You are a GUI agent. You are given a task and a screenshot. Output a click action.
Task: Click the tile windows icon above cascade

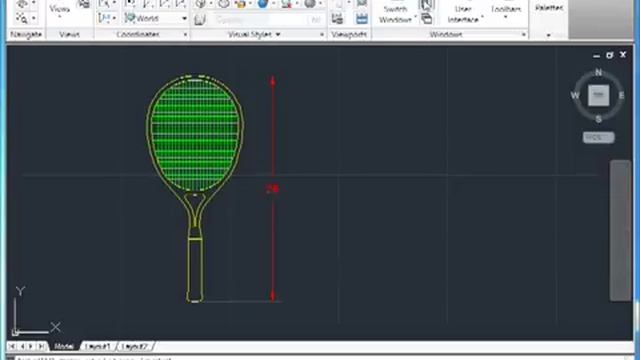[x=427, y=5]
